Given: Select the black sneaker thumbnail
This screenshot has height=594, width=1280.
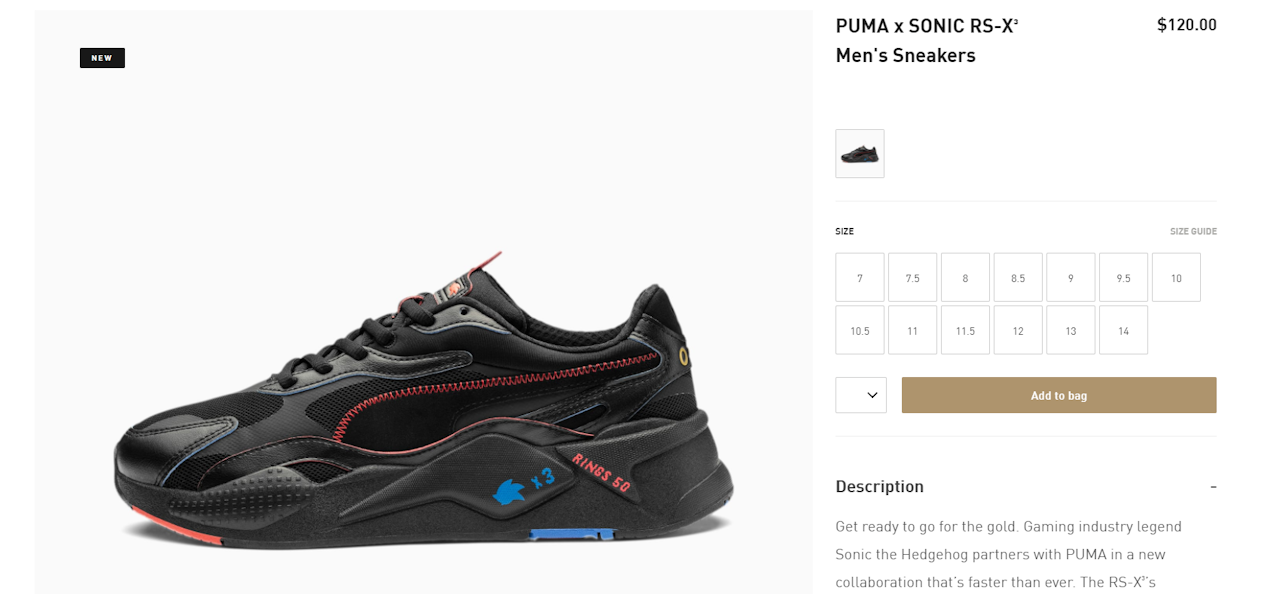Looking at the screenshot, I should click(860, 153).
